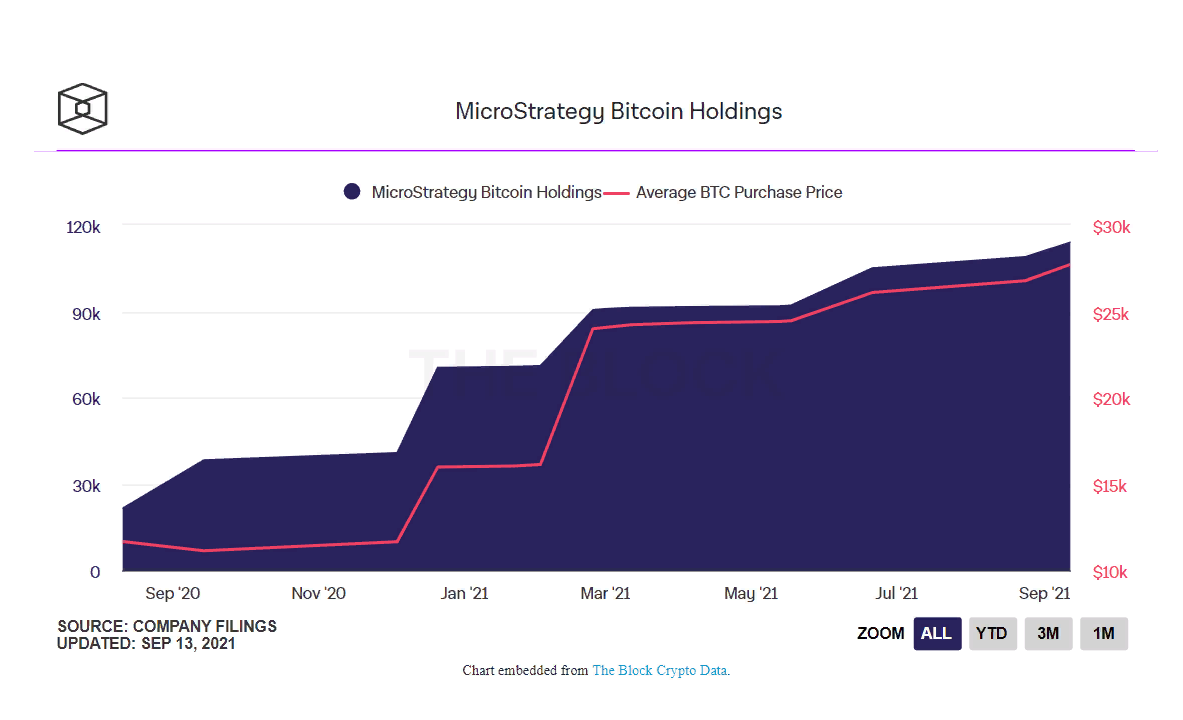The width and height of the screenshot is (1183, 720).
Task: Click the red line legend marker
Action: 618,192
